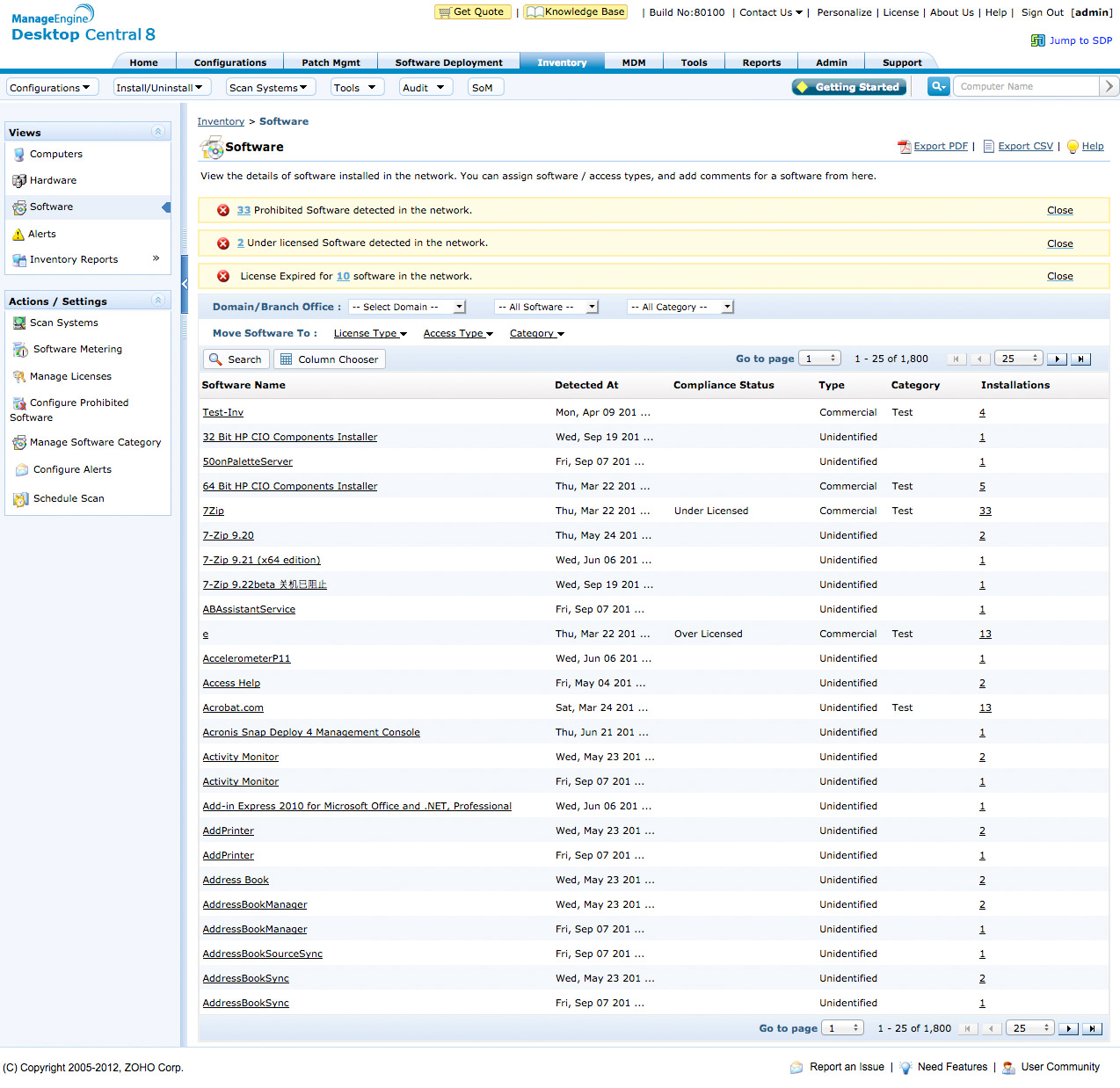Click the Get Quote button
Image resolution: width=1120 pixels, height=1088 pixels.
pyautogui.click(x=473, y=12)
